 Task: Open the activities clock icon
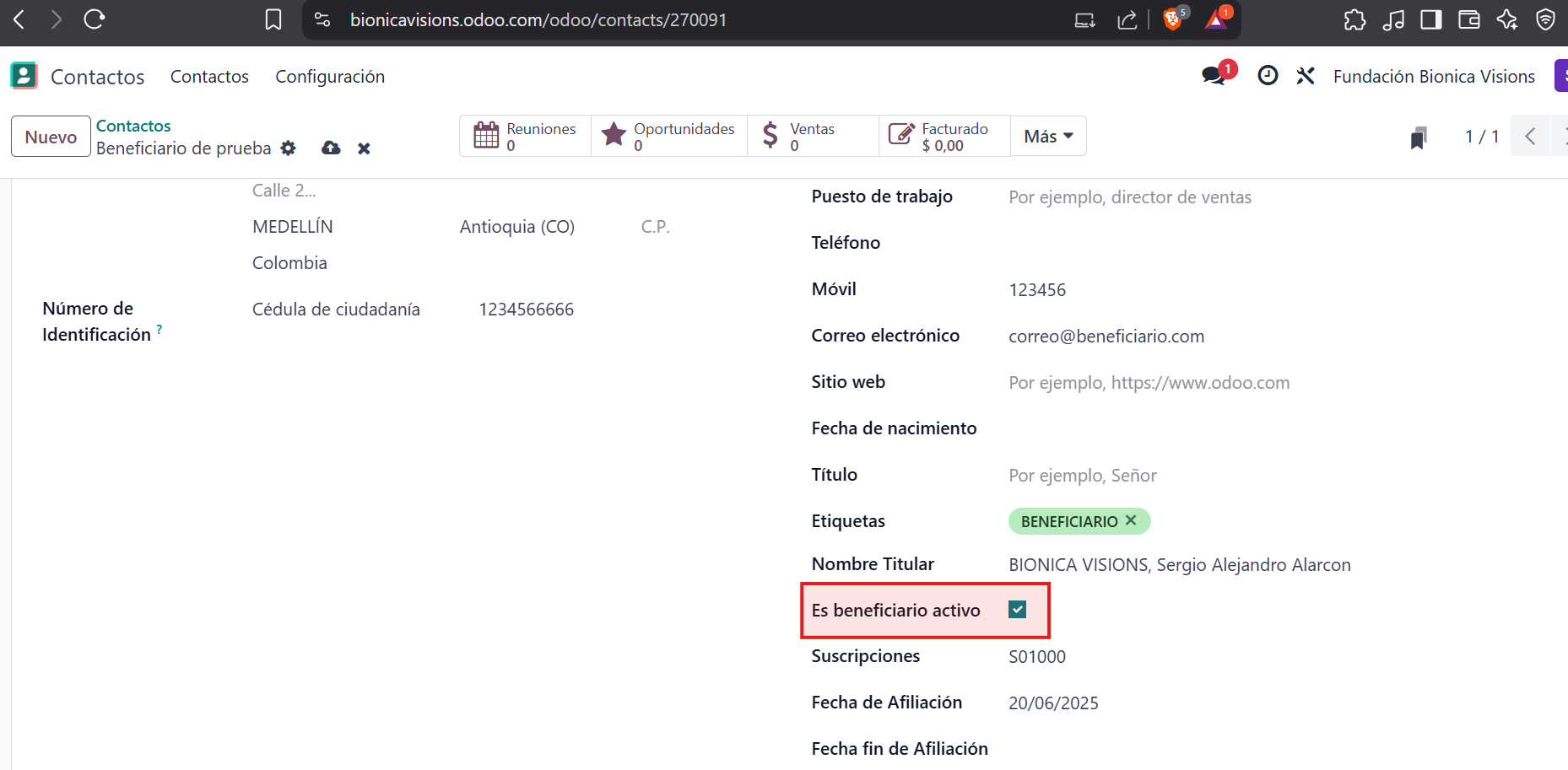[x=1268, y=76]
